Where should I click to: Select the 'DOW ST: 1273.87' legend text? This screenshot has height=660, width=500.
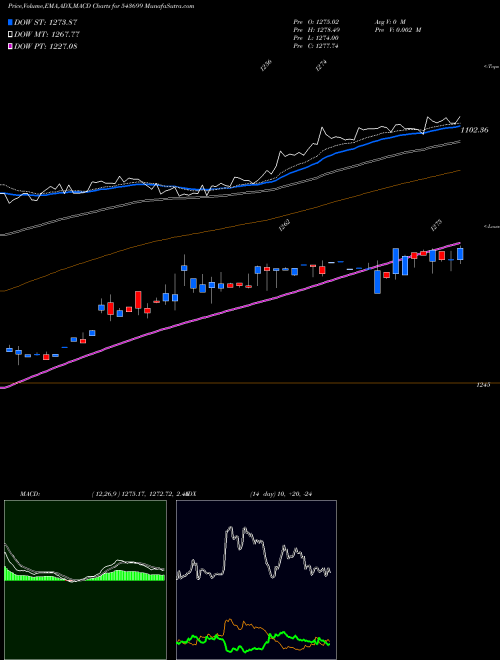tap(45, 22)
